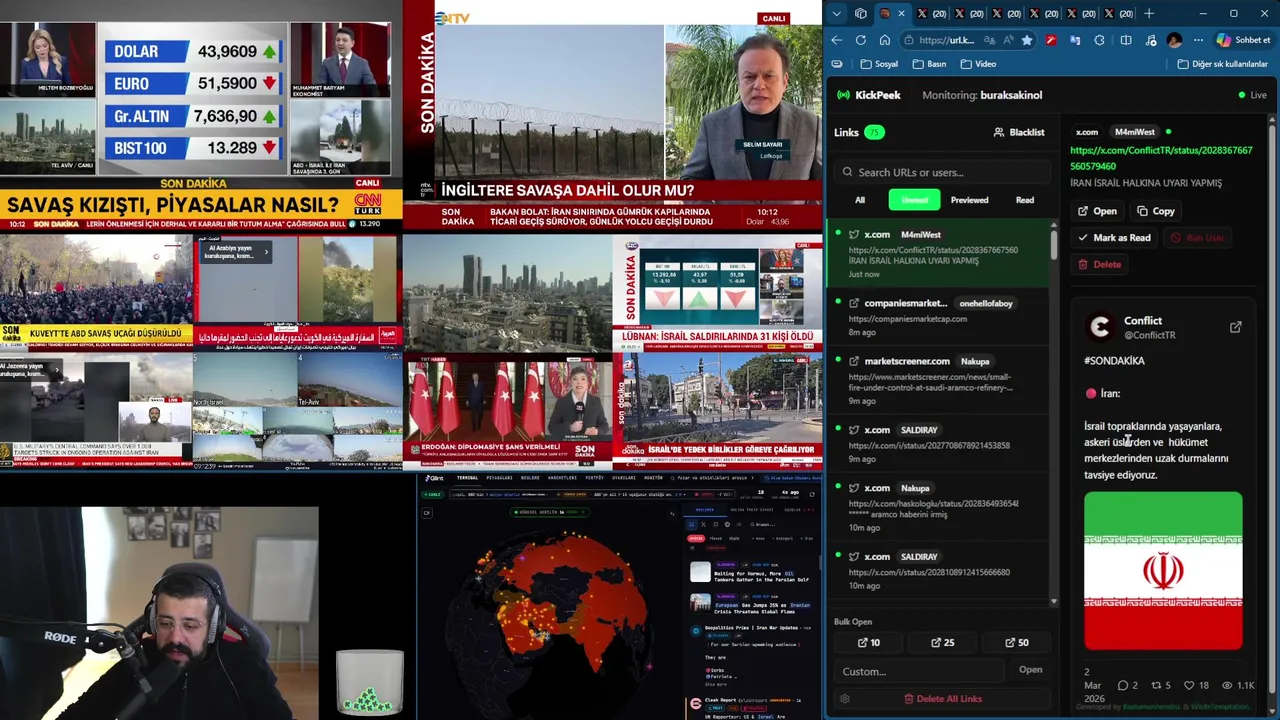
Task: Click the first bookmarks bar icon before Sosyal
Action: (x=837, y=64)
